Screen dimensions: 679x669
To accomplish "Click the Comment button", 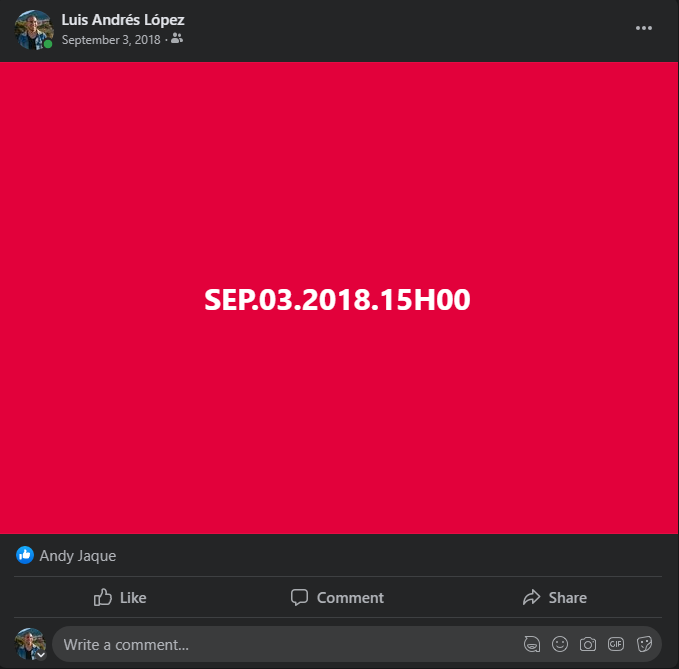I will pos(337,598).
